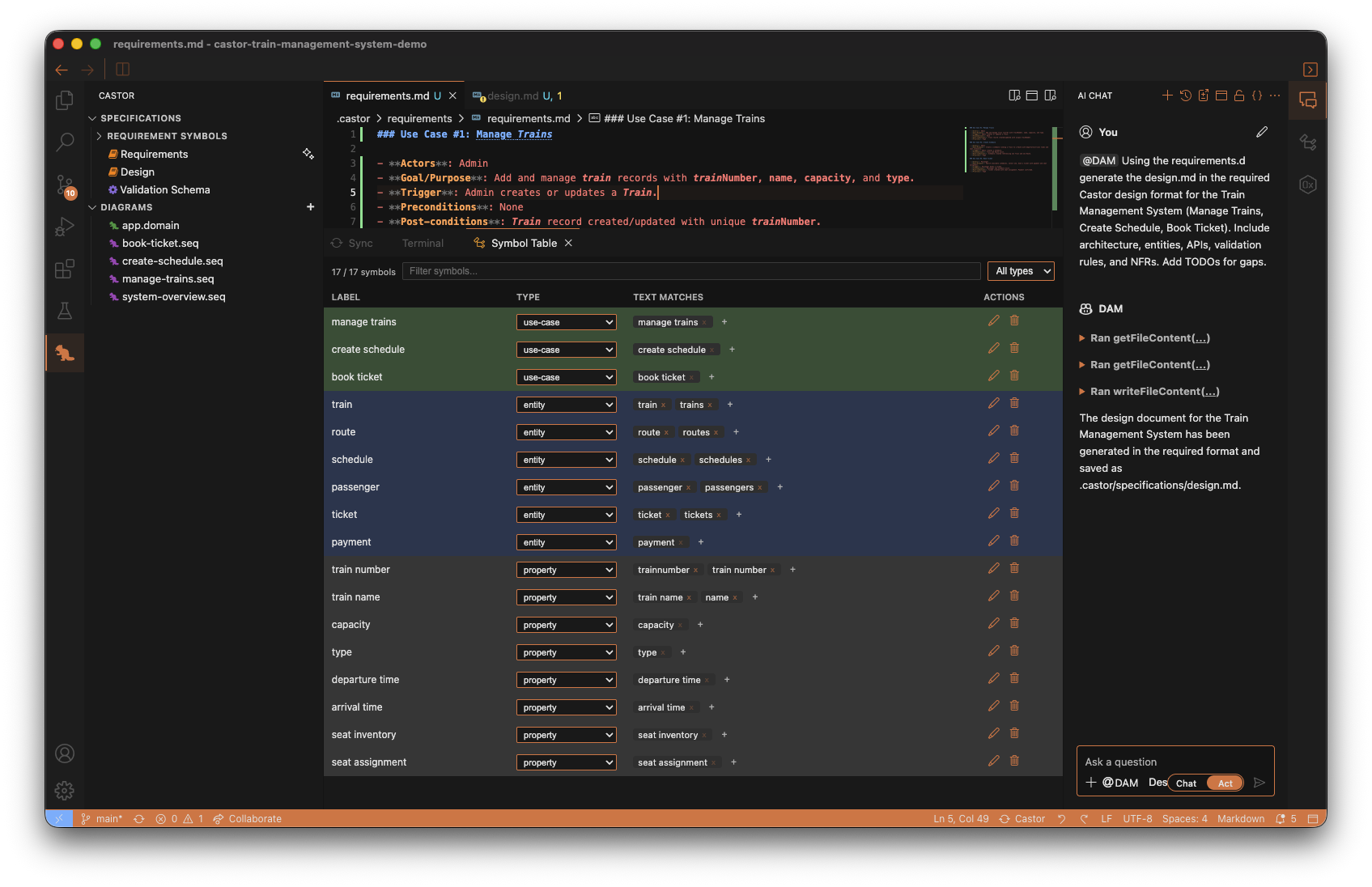Open the Extensions view in activity bar
This screenshot has height=887, width=1372.
click(x=65, y=269)
